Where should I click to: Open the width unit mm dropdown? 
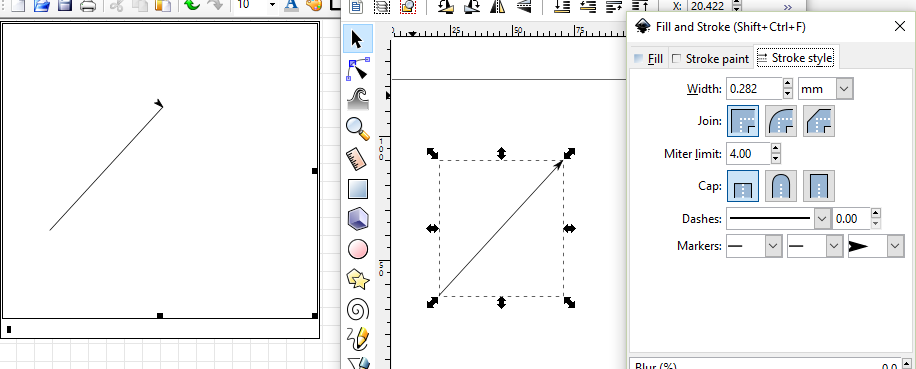[x=825, y=89]
